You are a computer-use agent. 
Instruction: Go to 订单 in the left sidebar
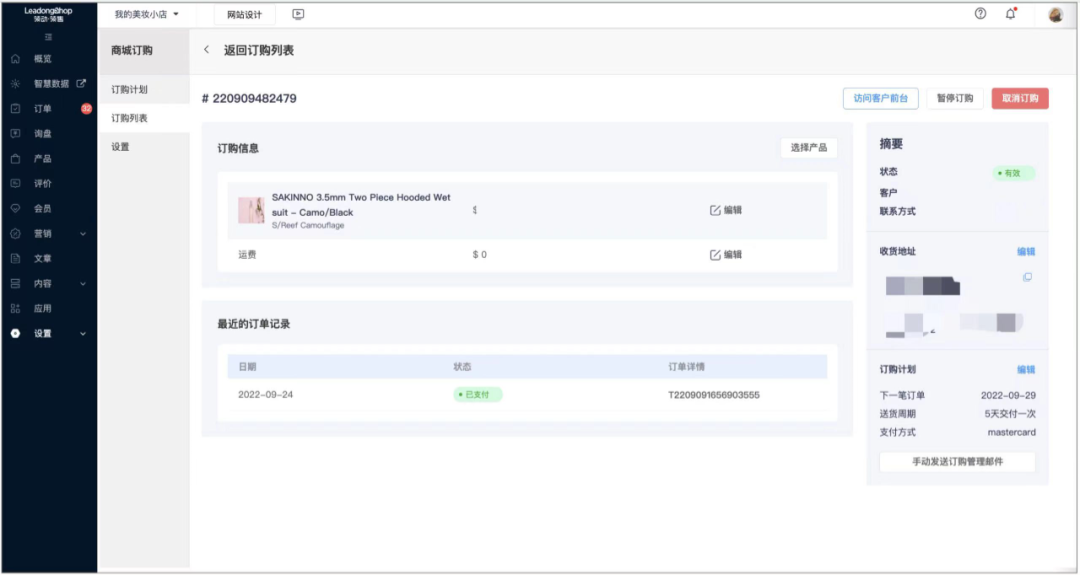42,109
